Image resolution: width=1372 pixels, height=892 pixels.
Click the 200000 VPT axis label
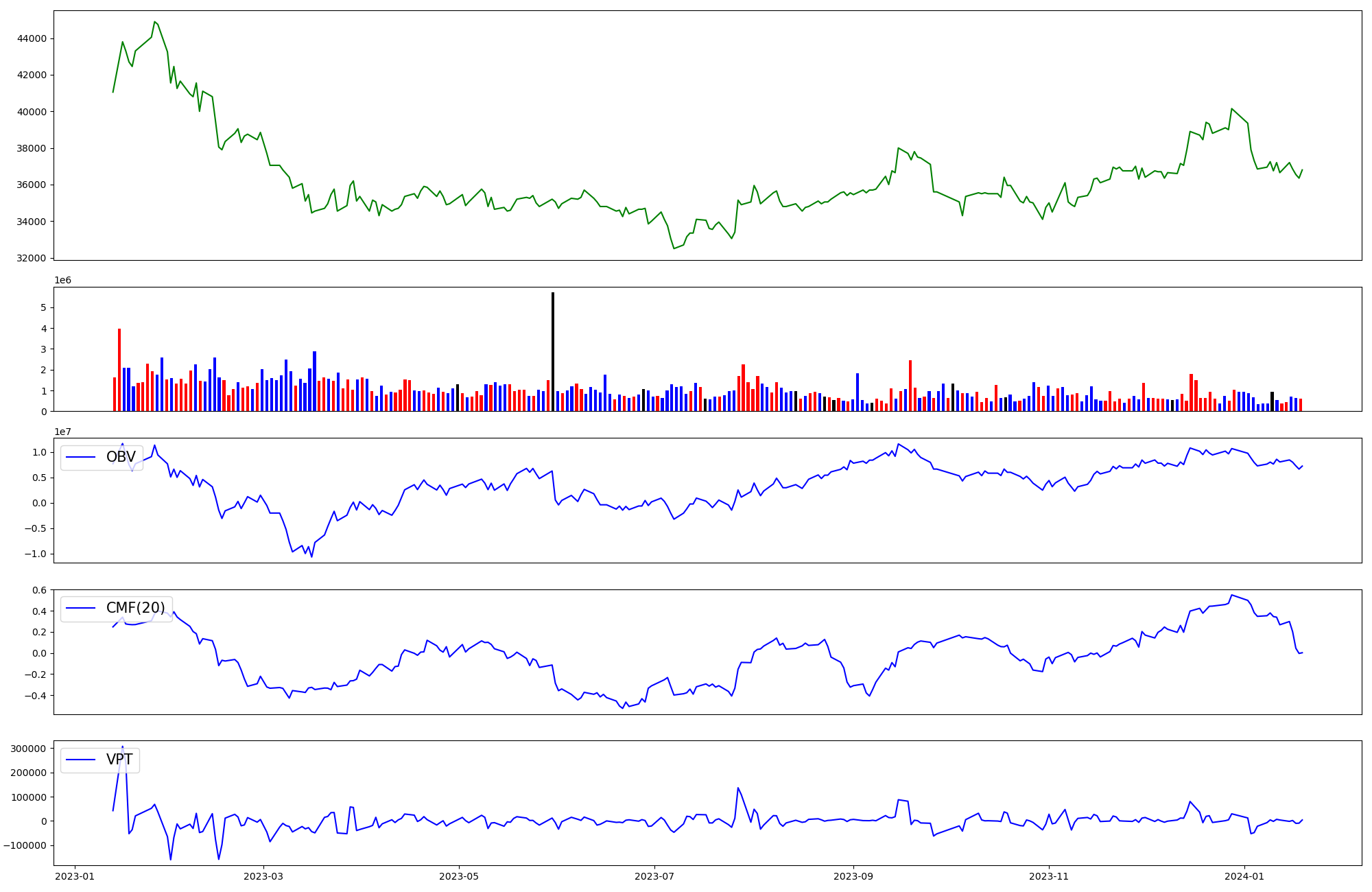(x=29, y=773)
